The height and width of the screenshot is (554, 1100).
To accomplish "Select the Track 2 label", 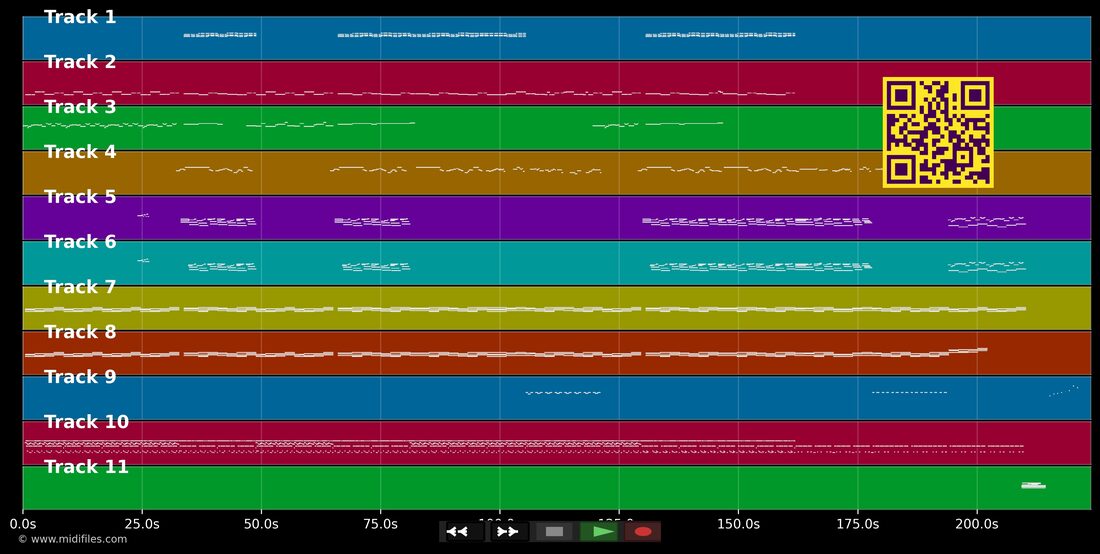I will click(80, 62).
